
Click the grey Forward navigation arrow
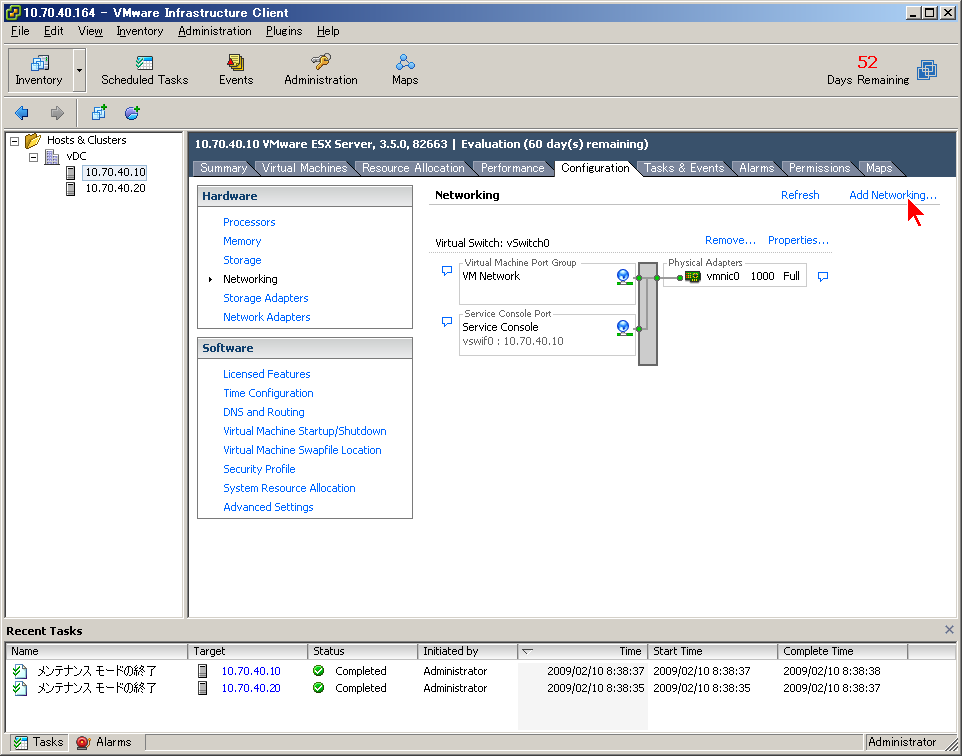tap(57, 113)
